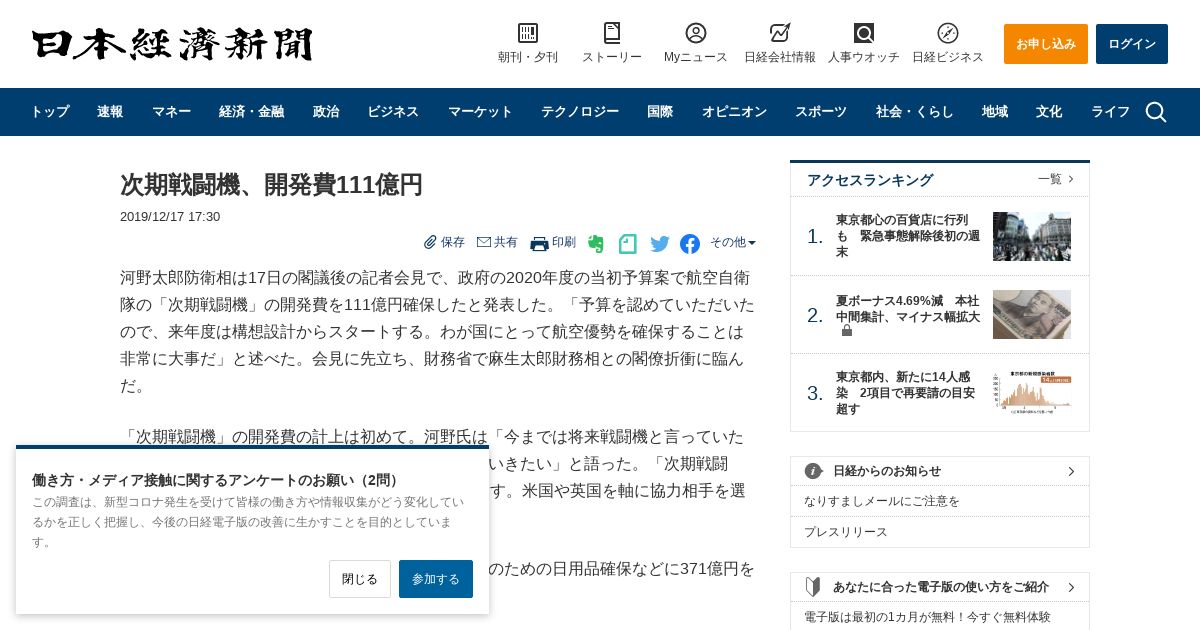Open 速報 navigation tab

[x=110, y=112]
